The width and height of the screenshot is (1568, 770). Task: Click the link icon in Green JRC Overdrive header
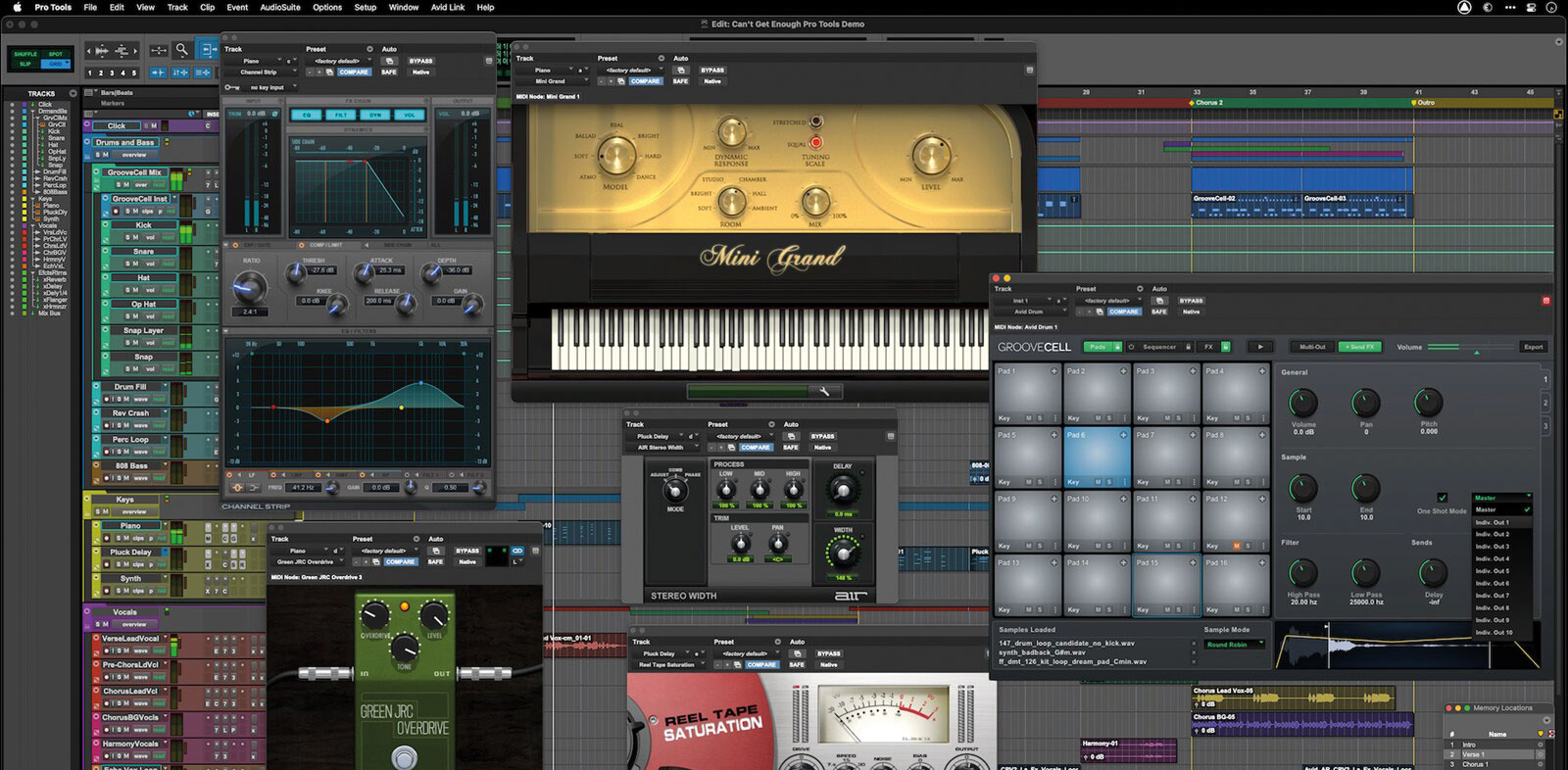(517, 551)
